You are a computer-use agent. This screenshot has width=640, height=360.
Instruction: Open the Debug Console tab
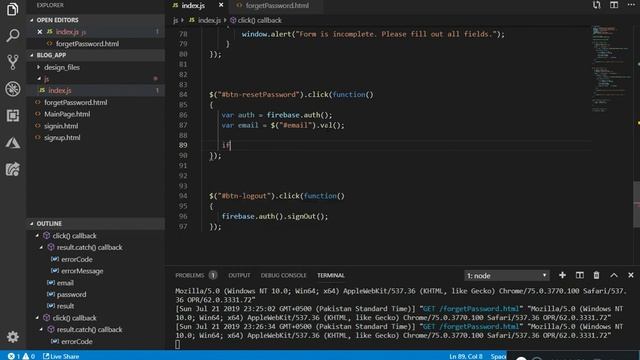coord(283,275)
